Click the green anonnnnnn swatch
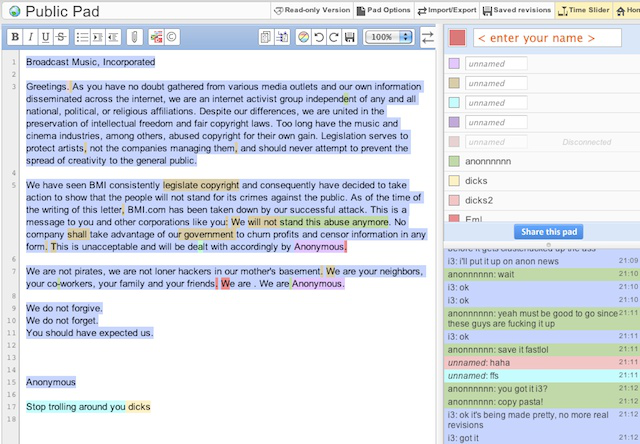Image resolution: width=640 pixels, height=444 pixels. [x=454, y=161]
